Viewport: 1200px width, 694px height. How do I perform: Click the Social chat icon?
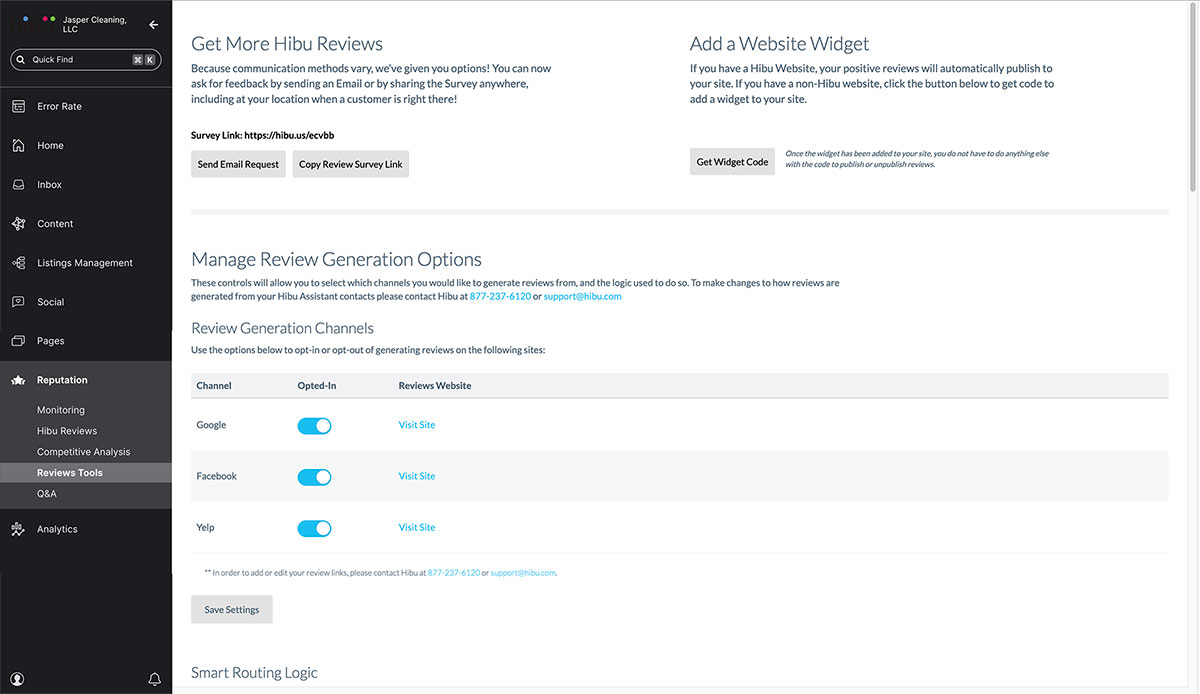click(18, 302)
